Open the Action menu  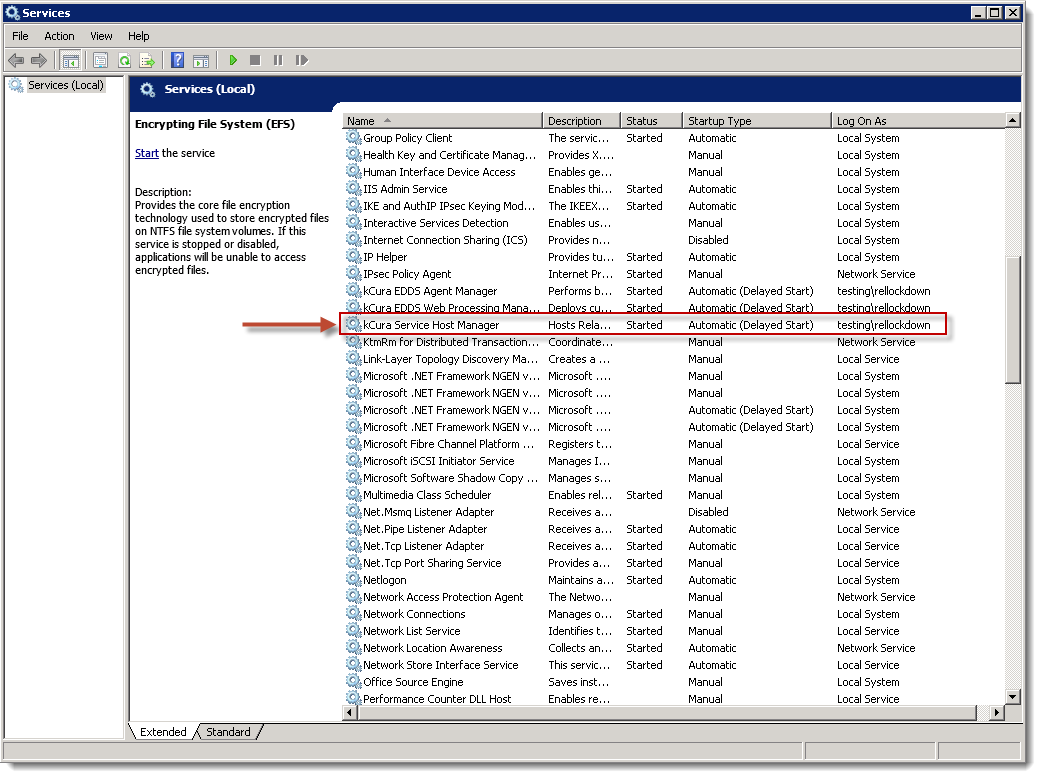point(59,36)
